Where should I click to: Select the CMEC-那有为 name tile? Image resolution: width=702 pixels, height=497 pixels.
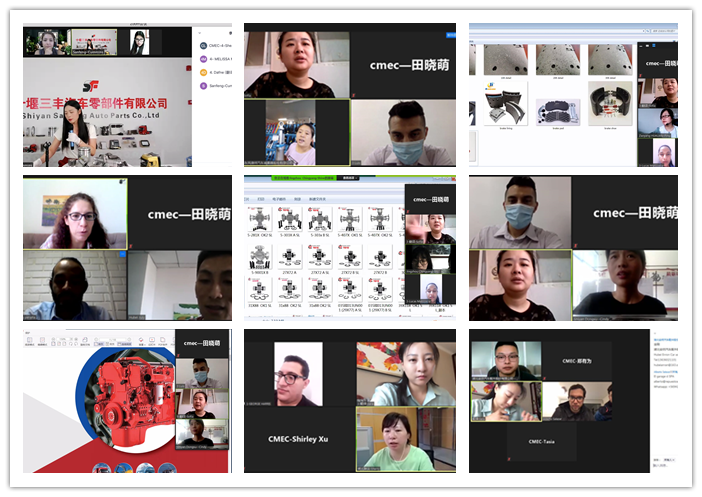(x=577, y=361)
